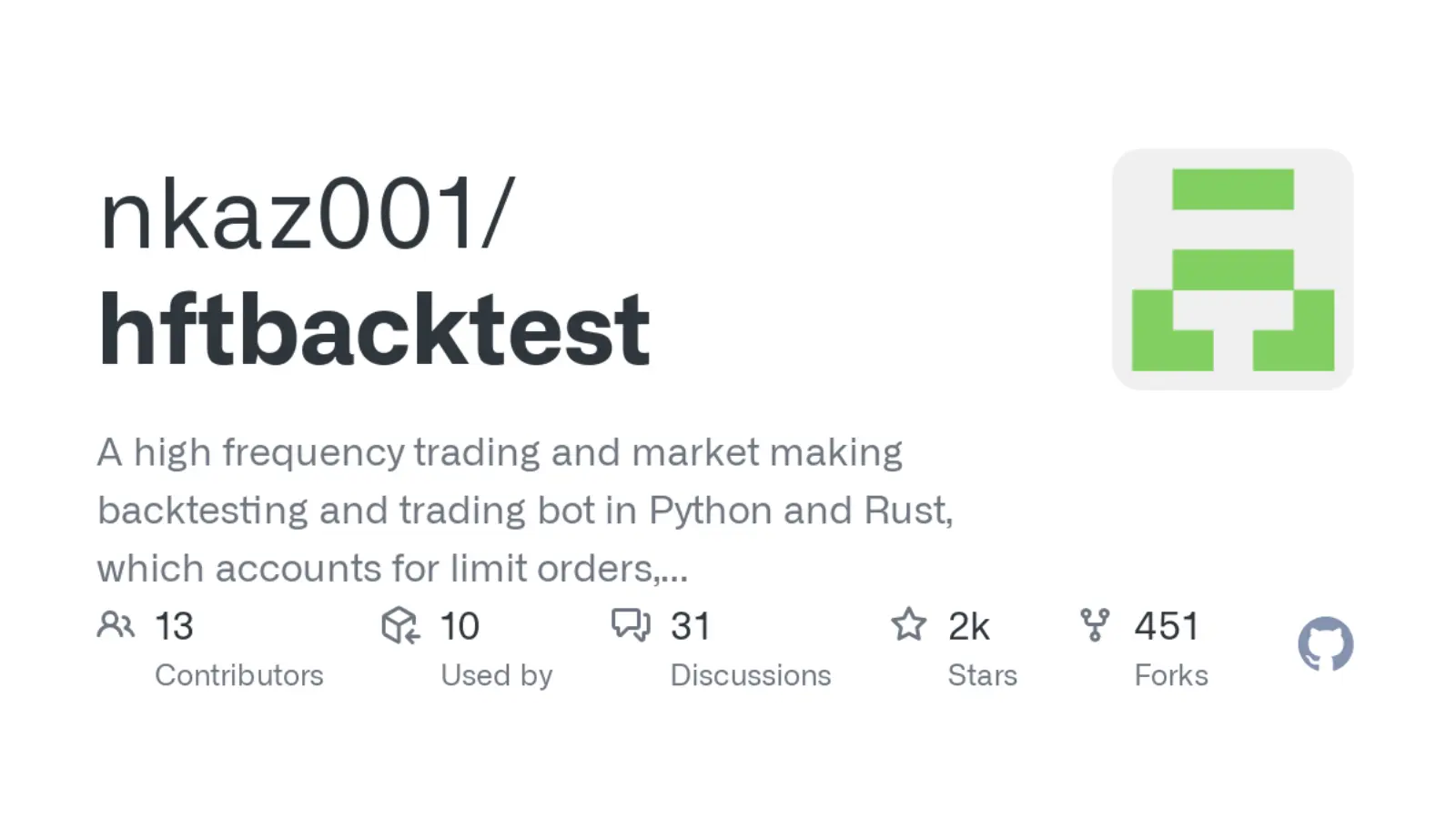Click the Used by package icon

tap(400, 625)
